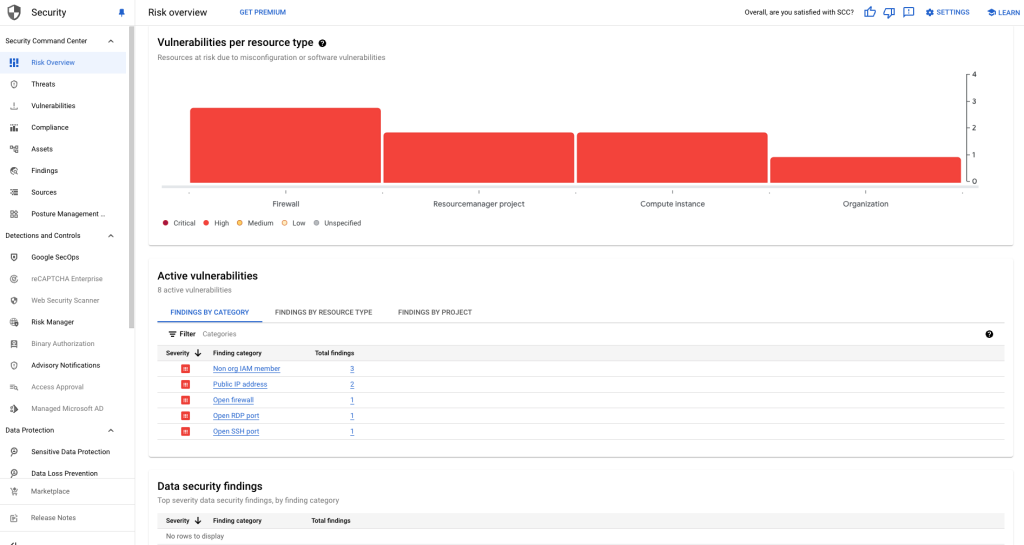Image resolution: width=1024 pixels, height=545 pixels.
Task: Open Settings with the gear icon
Action: 929,12
